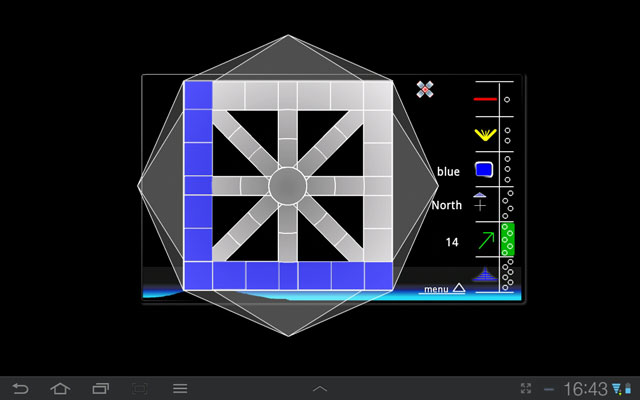Image resolution: width=640 pixels, height=400 pixels.
Task: Select the blue striped pyramid tool
Action: [x=485, y=274]
